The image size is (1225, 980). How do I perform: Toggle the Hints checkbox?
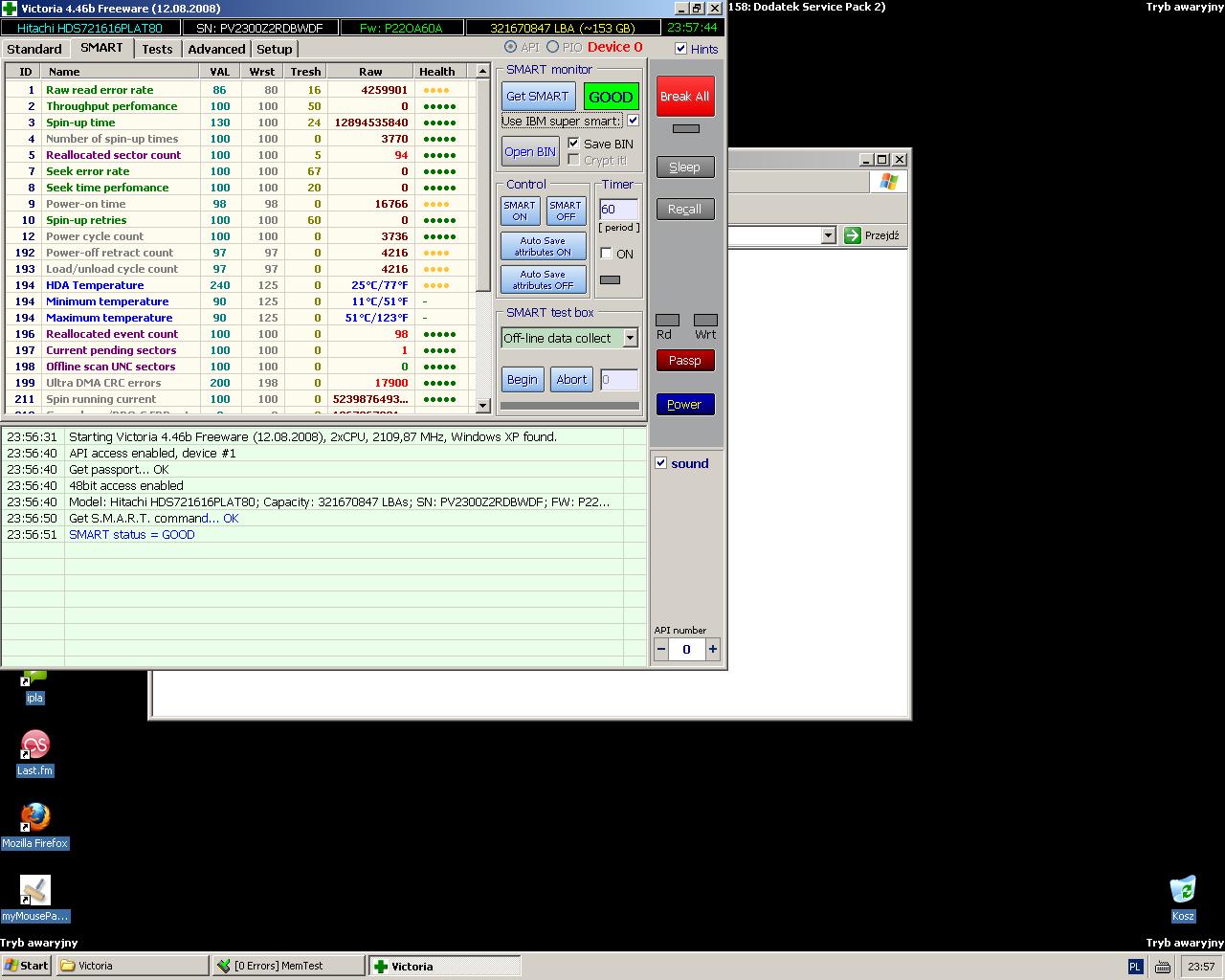pyautogui.click(x=680, y=49)
